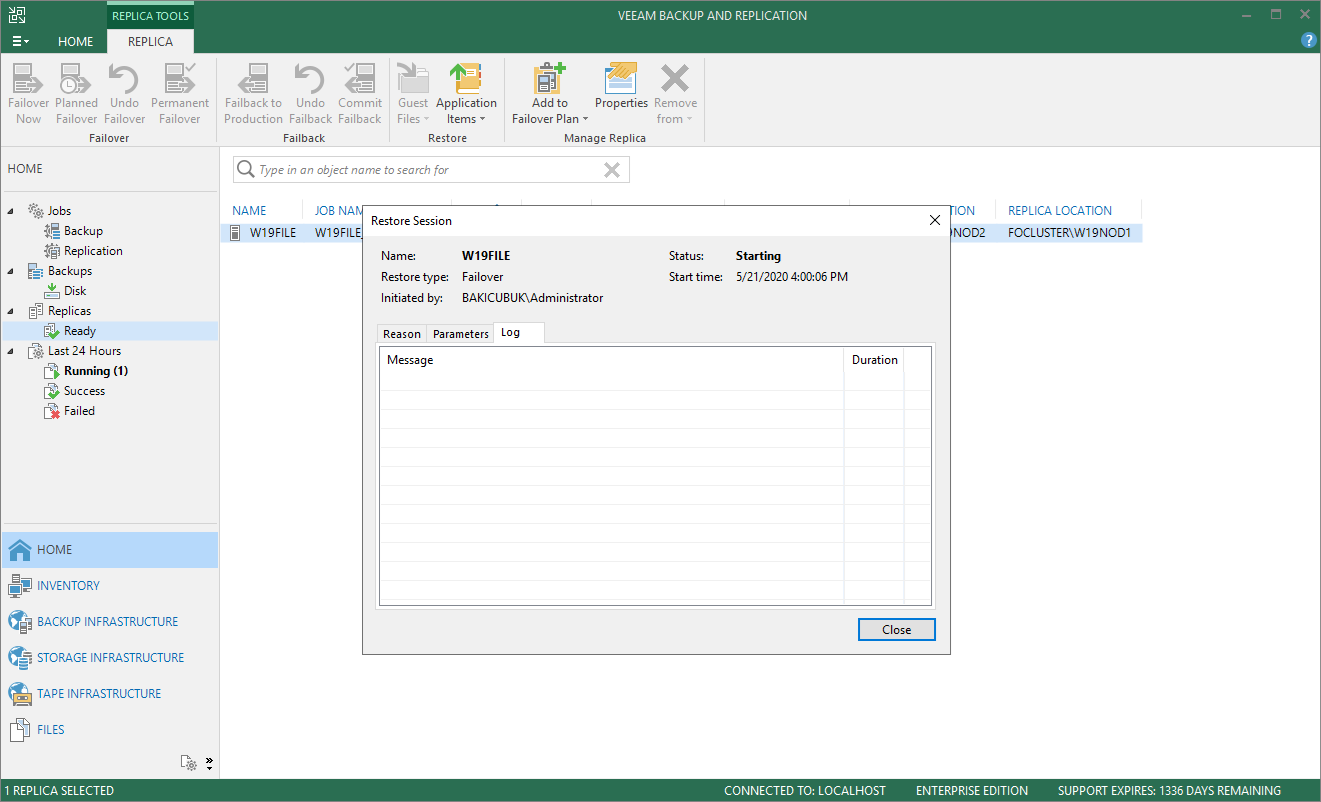Open the Application Items dropdown
The height and width of the screenshot is (802, 1321).
click(466, 94)
